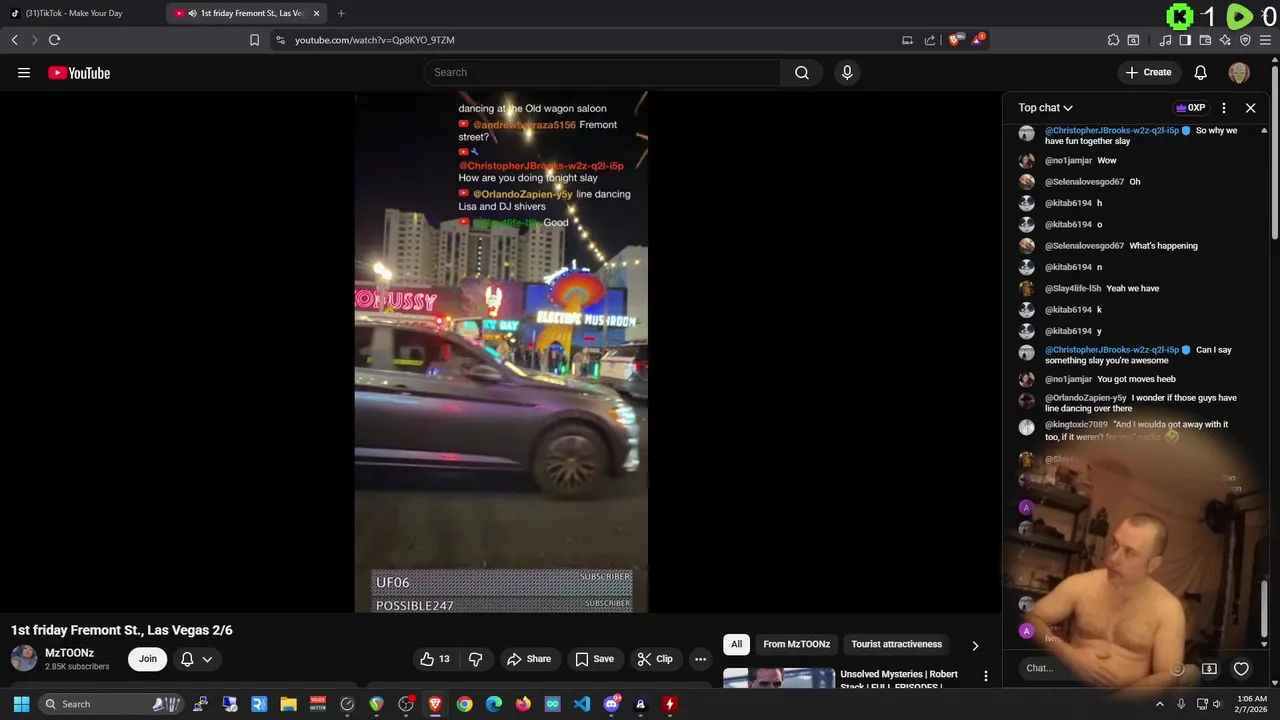Open Brave Wallet icon
This screenshot has width=1280, height=720.
[x=1205, y=40]
